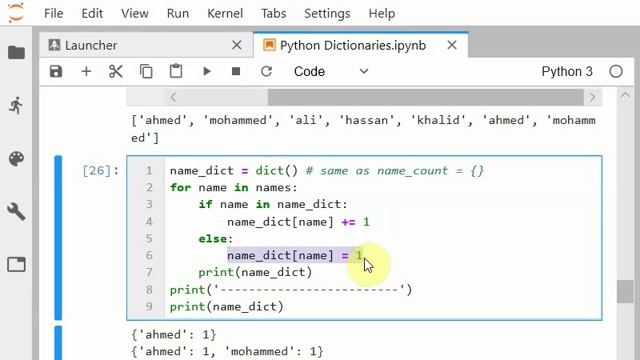The width and height of the screenshot is (640, 360).
Task: Click the kernel status circle indicator
Action: point(616,71)
